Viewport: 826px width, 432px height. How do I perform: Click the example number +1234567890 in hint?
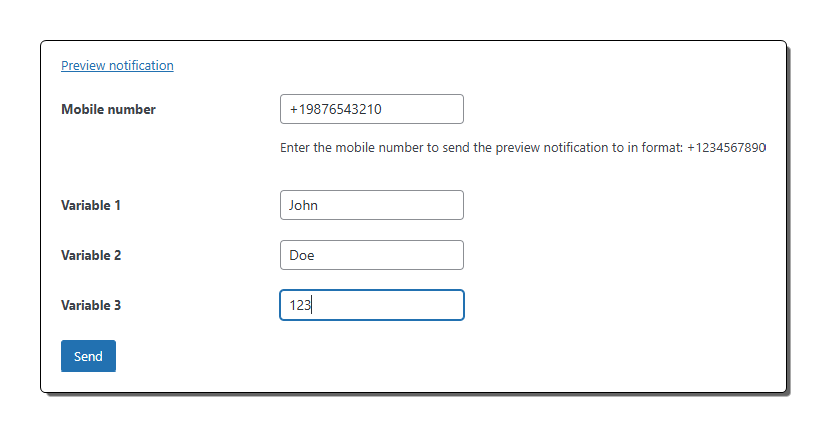pos(726,148)
